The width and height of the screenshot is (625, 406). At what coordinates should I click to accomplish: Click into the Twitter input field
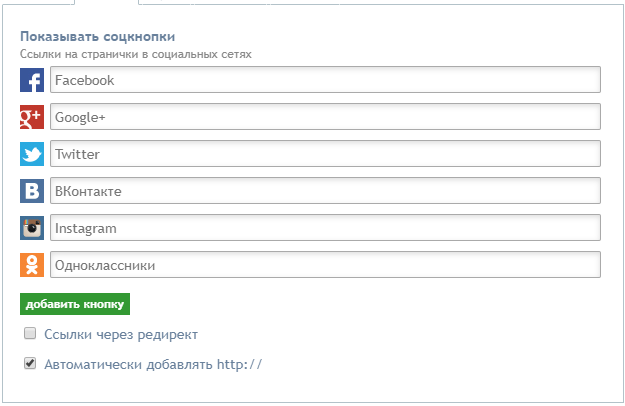click(x=325, y=154)
